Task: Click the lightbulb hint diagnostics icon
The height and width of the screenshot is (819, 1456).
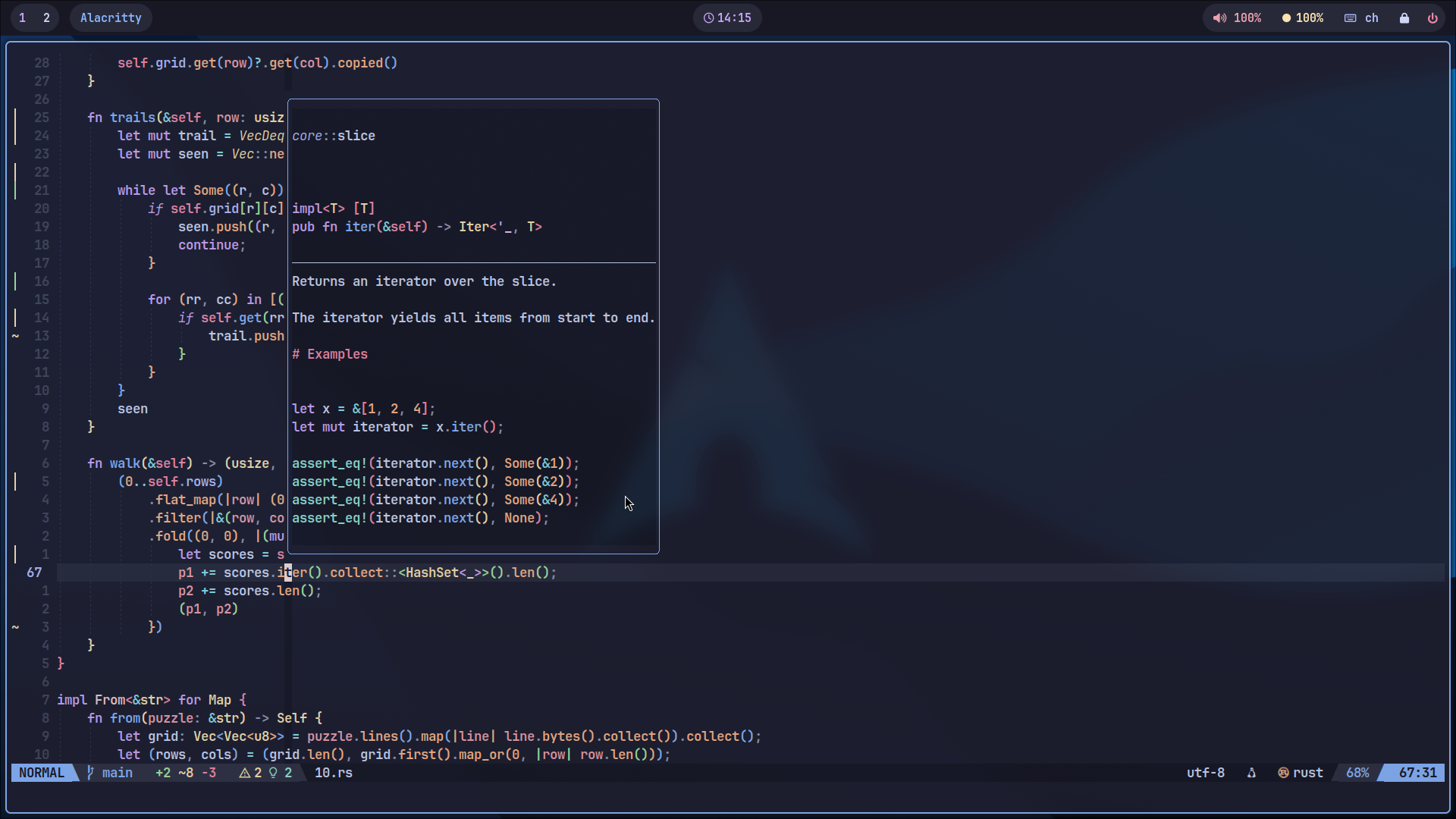Action: click(273, 773)
